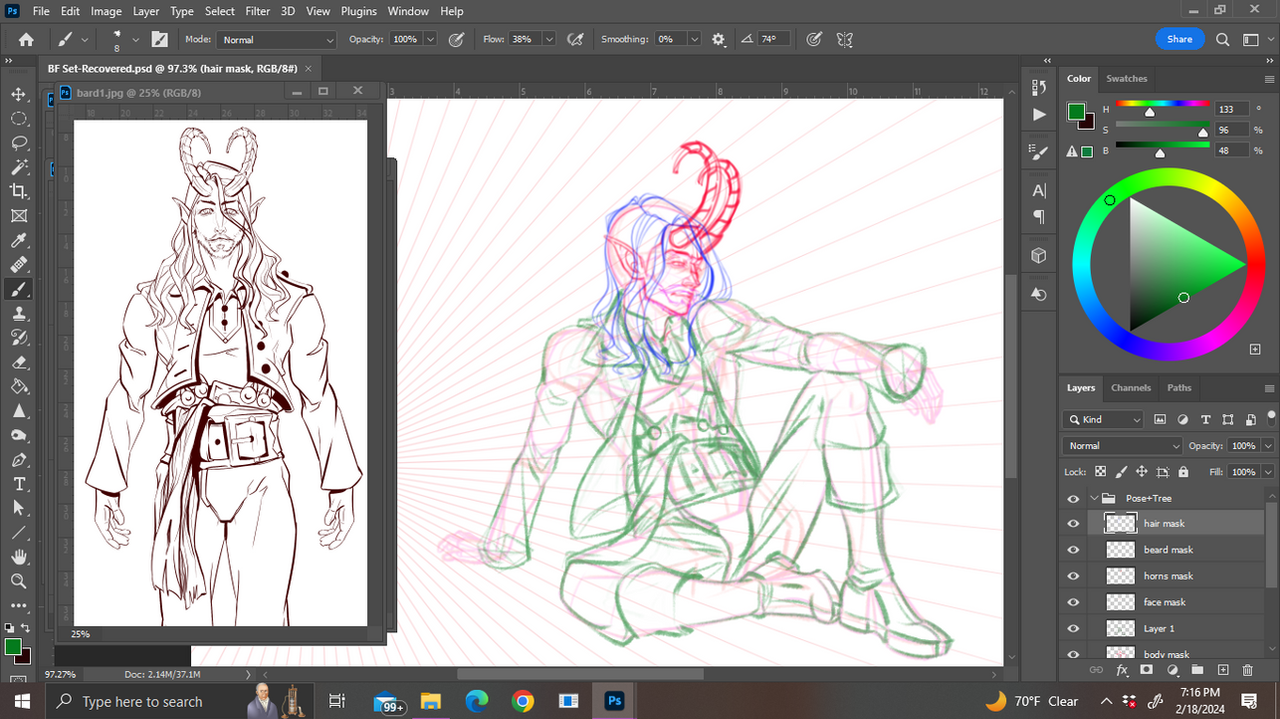Open the blending Mode dropdown in options bar
The height and width of the screenshot is (719, 1280).
coord(277,40)
